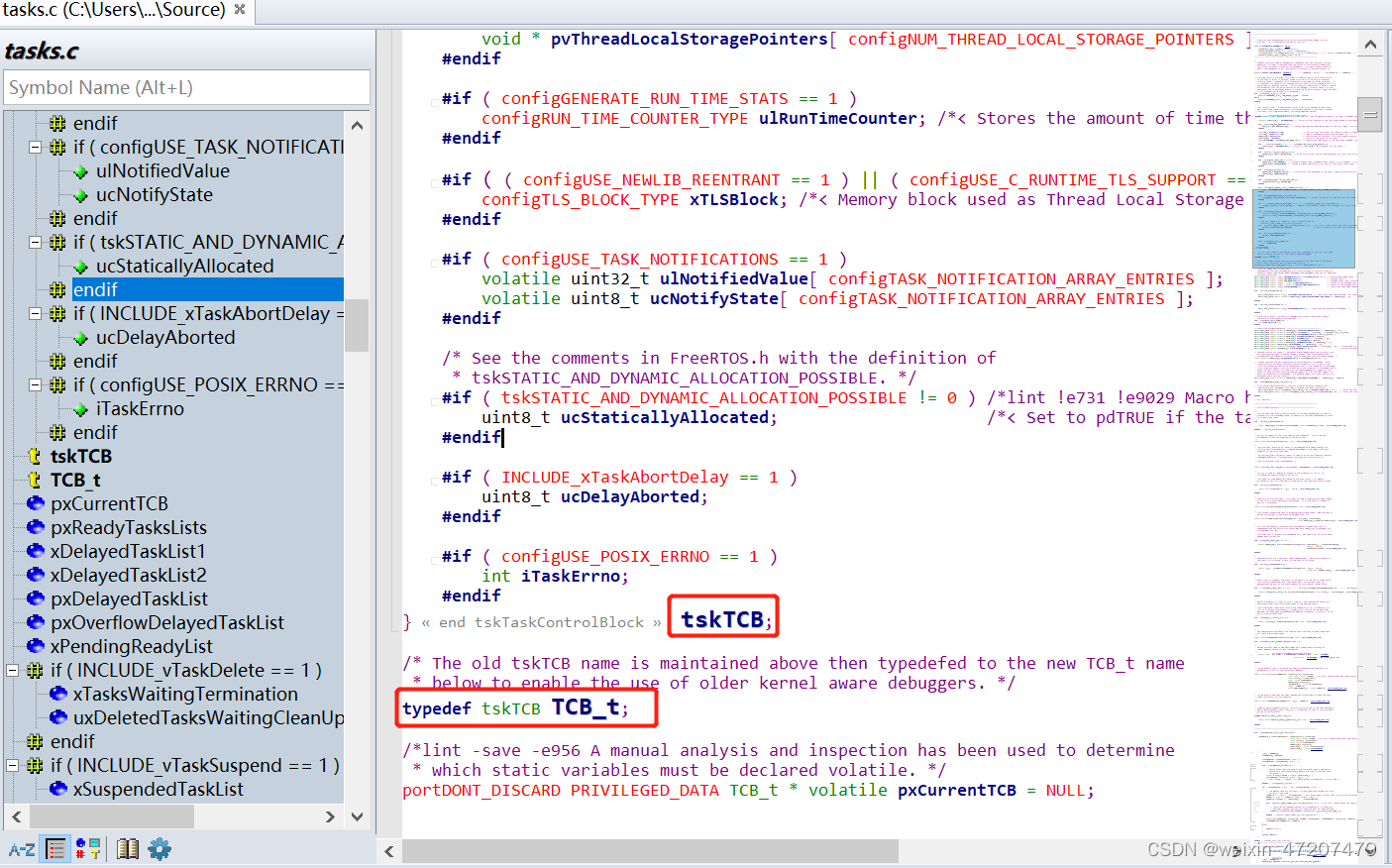Image resolution: width=1392 pixels, height=868 pixels.
Task: Click the symbol tree left scroll arrow
Action: point(16,816)
